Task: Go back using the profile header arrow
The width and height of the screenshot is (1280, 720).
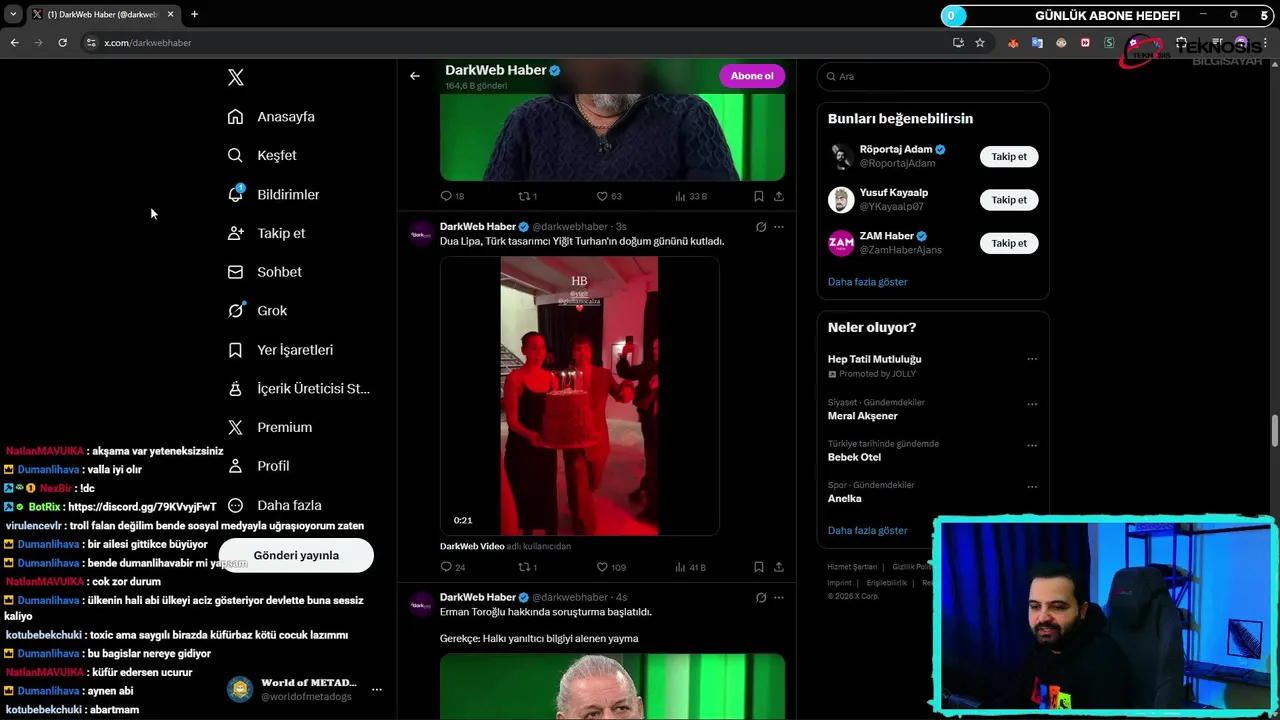Action: [415, 76]
